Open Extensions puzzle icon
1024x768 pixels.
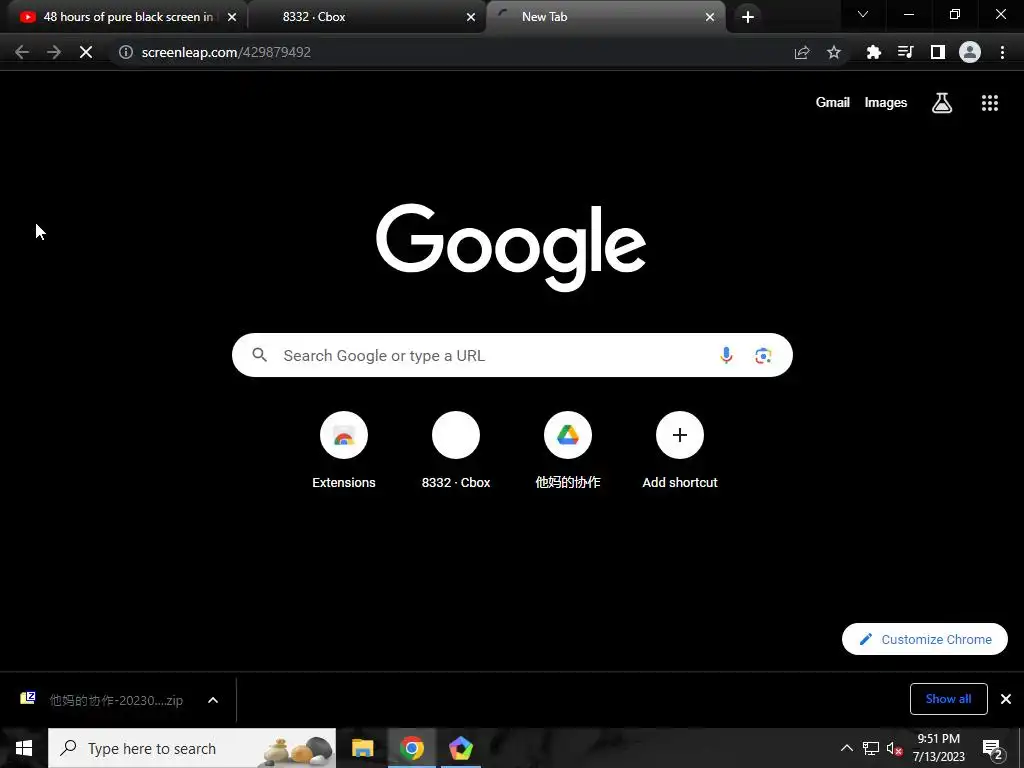coord(874,52)
